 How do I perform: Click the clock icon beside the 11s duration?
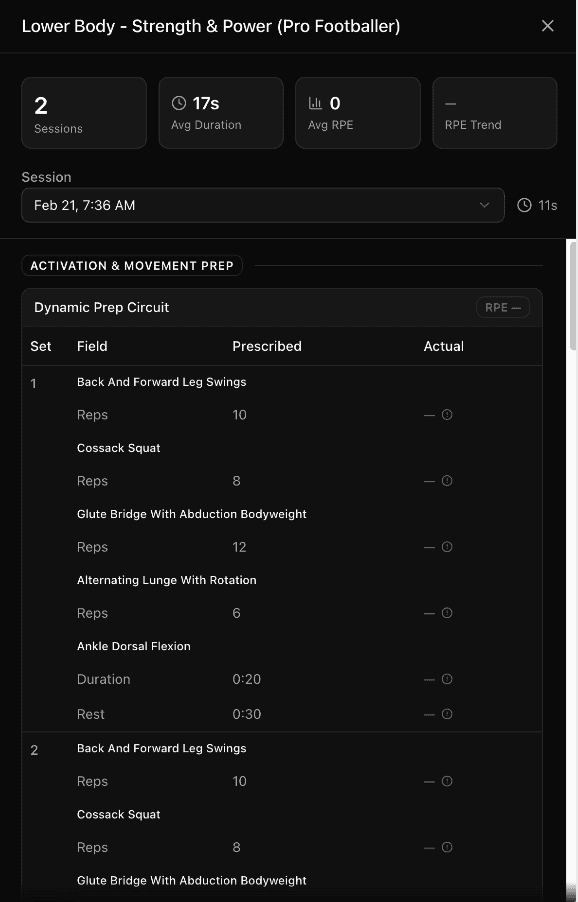(x=524, y=205)
